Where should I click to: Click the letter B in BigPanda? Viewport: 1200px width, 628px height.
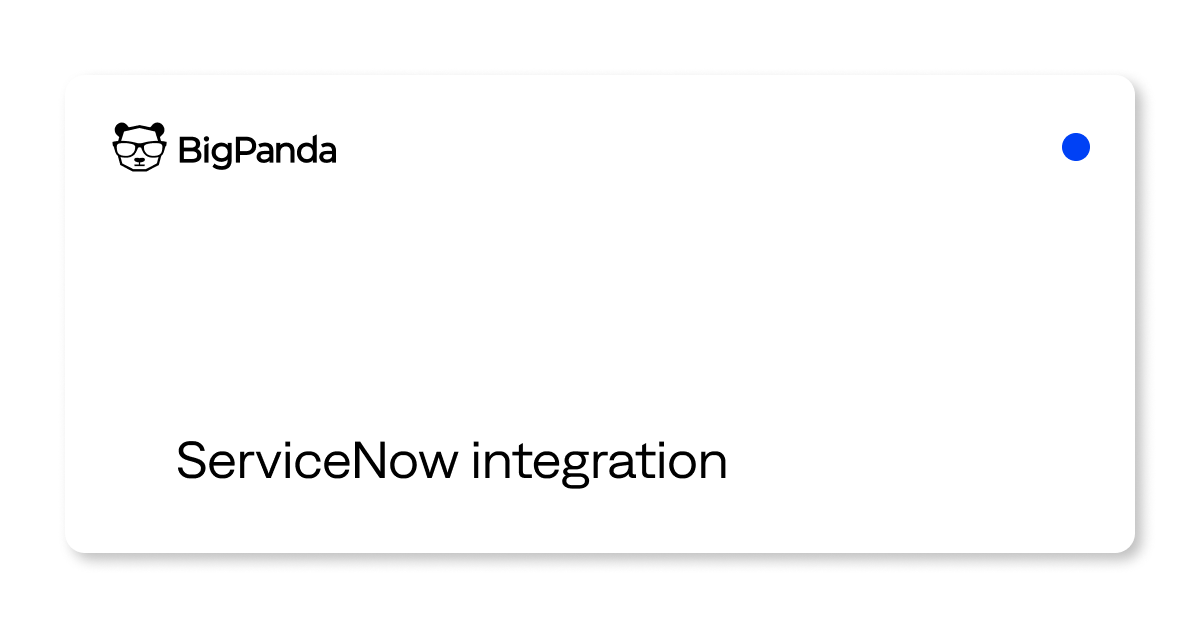click(x=188, y=150)
